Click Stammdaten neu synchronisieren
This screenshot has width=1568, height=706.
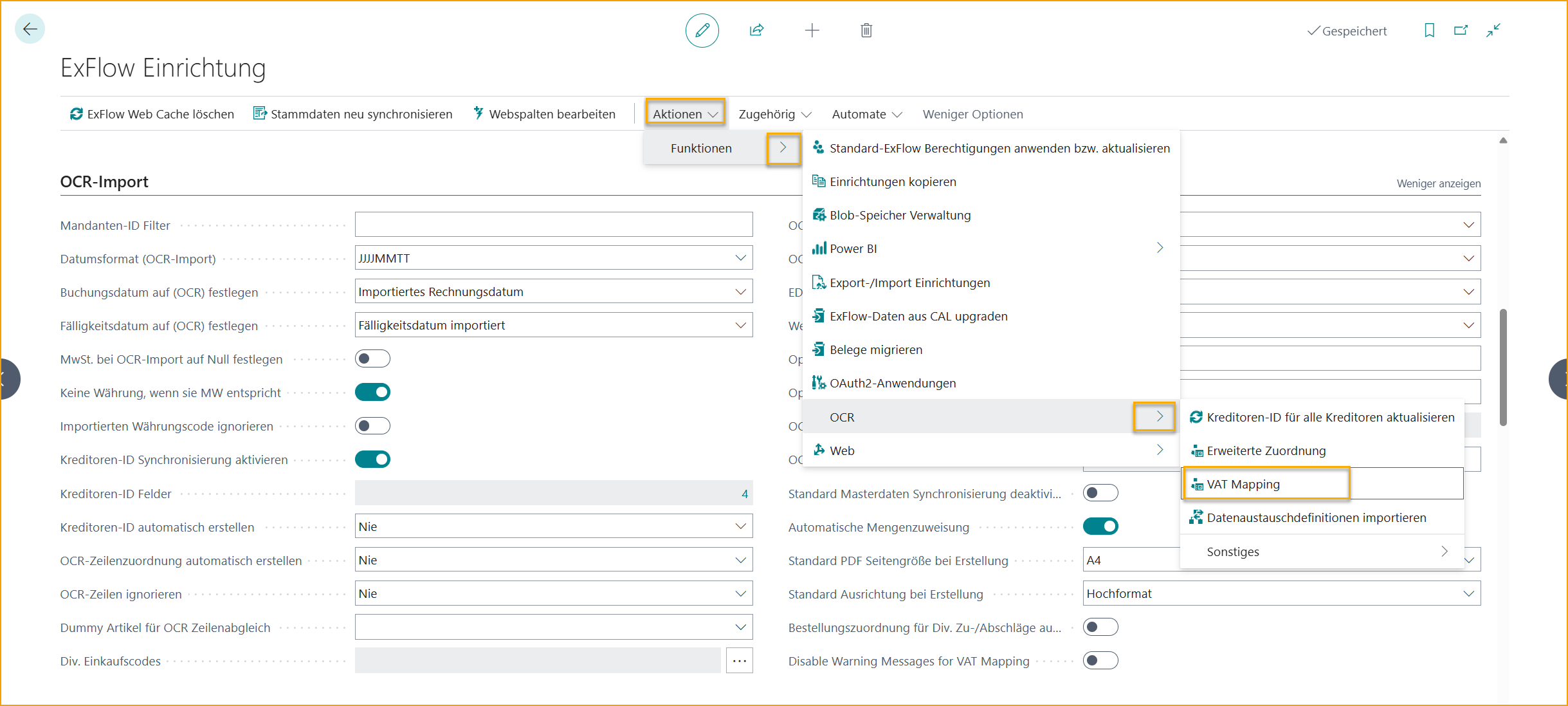[x=352, y=114]
